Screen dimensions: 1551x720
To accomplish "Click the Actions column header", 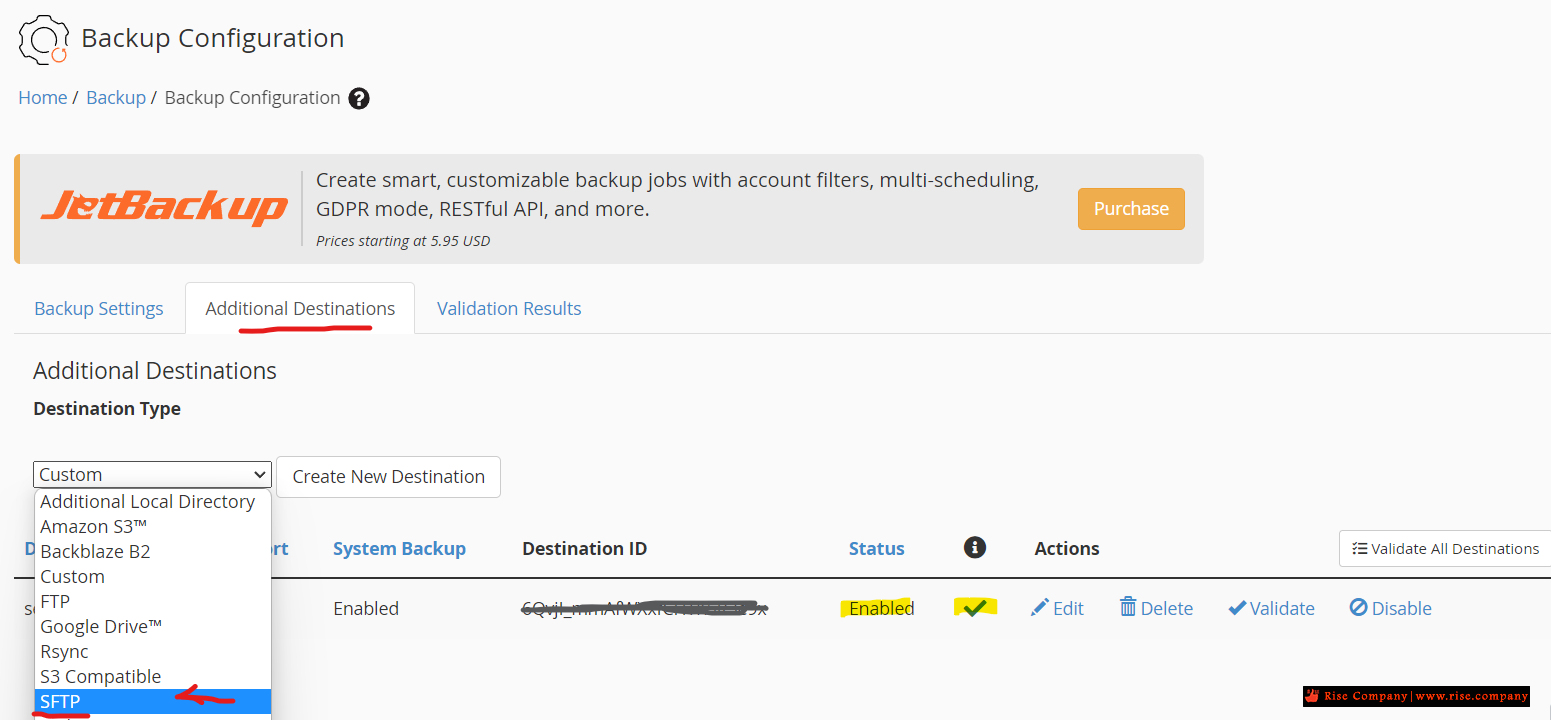I will click(x=1067, y=549).
